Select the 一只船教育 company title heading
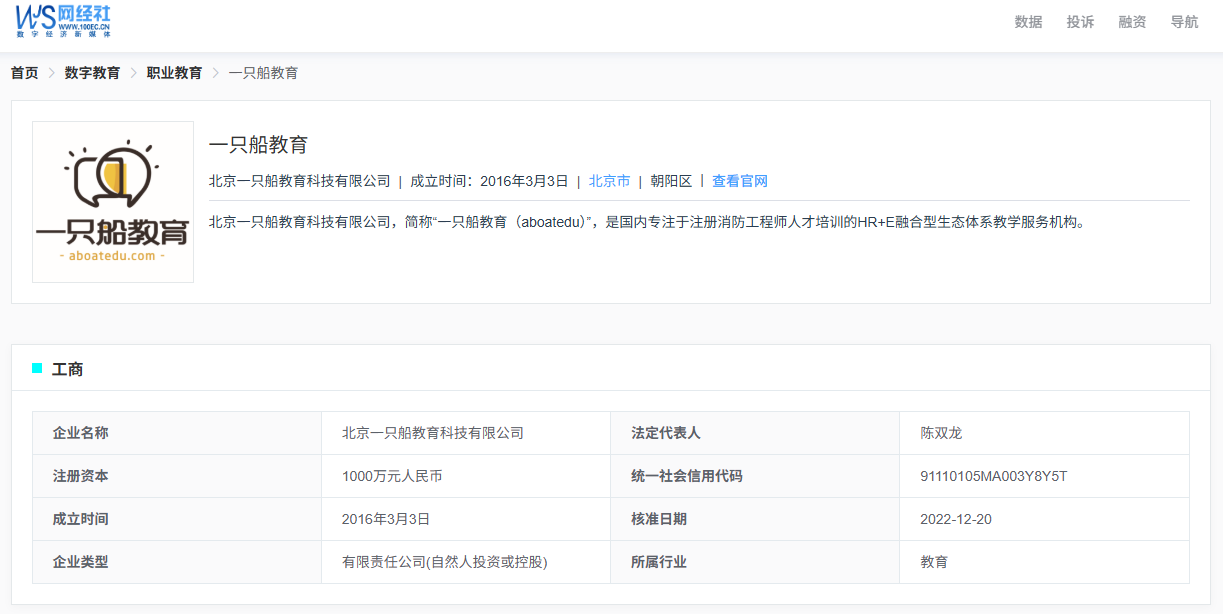Image resolution: width=1223 pixels, height=614 pixels. (x=258, y=145)
